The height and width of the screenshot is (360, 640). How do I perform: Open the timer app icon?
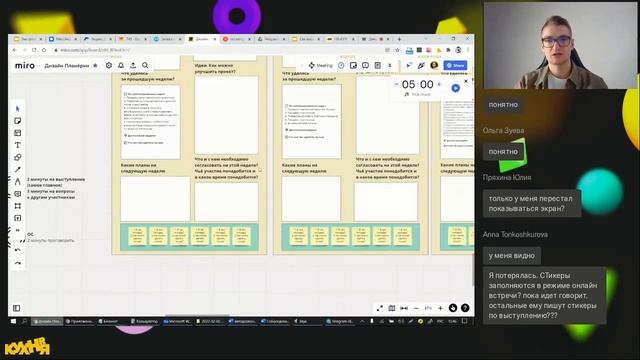pos(341,65)
